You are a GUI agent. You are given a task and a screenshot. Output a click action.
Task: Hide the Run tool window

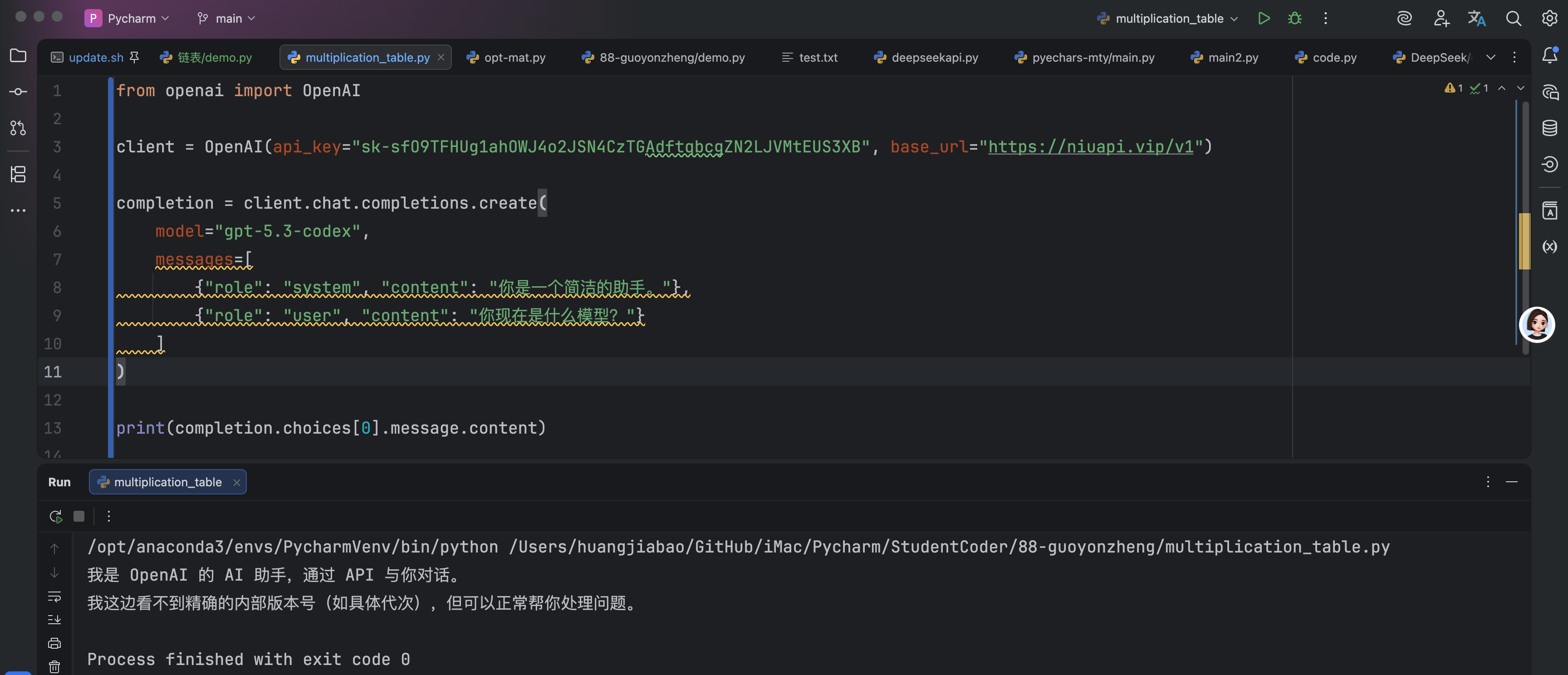point(1511,481)
